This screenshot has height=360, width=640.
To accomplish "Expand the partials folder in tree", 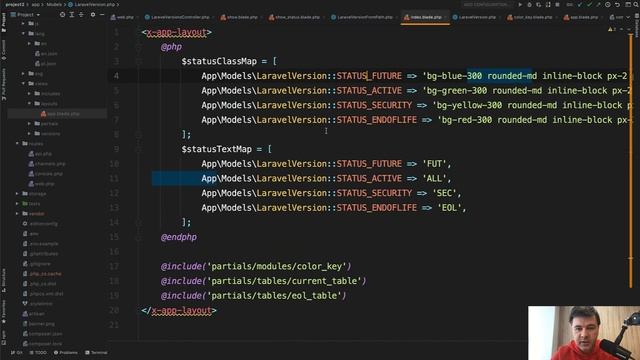I will pos(29,124).
